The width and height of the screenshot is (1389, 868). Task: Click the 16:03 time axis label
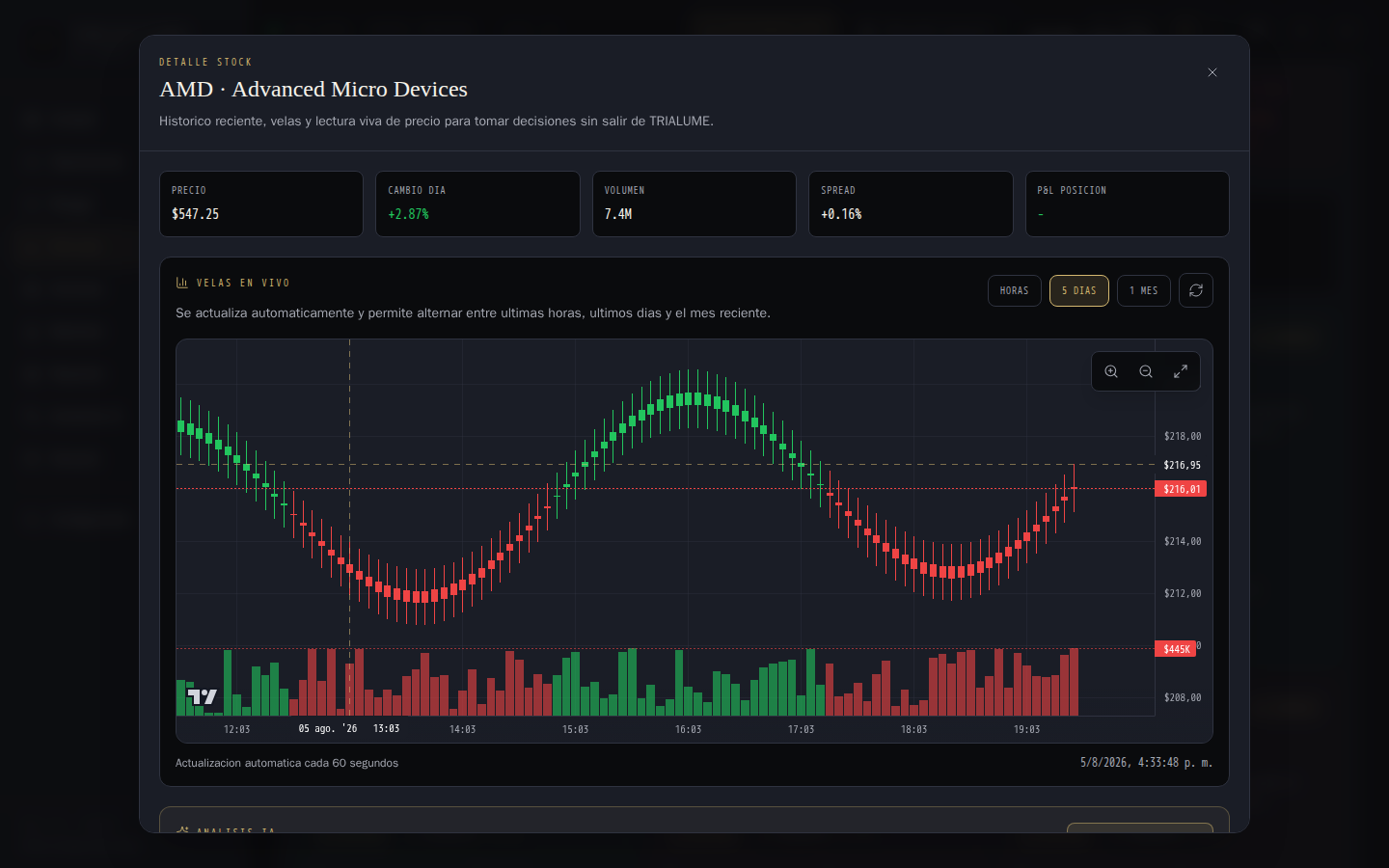point(689,729)
